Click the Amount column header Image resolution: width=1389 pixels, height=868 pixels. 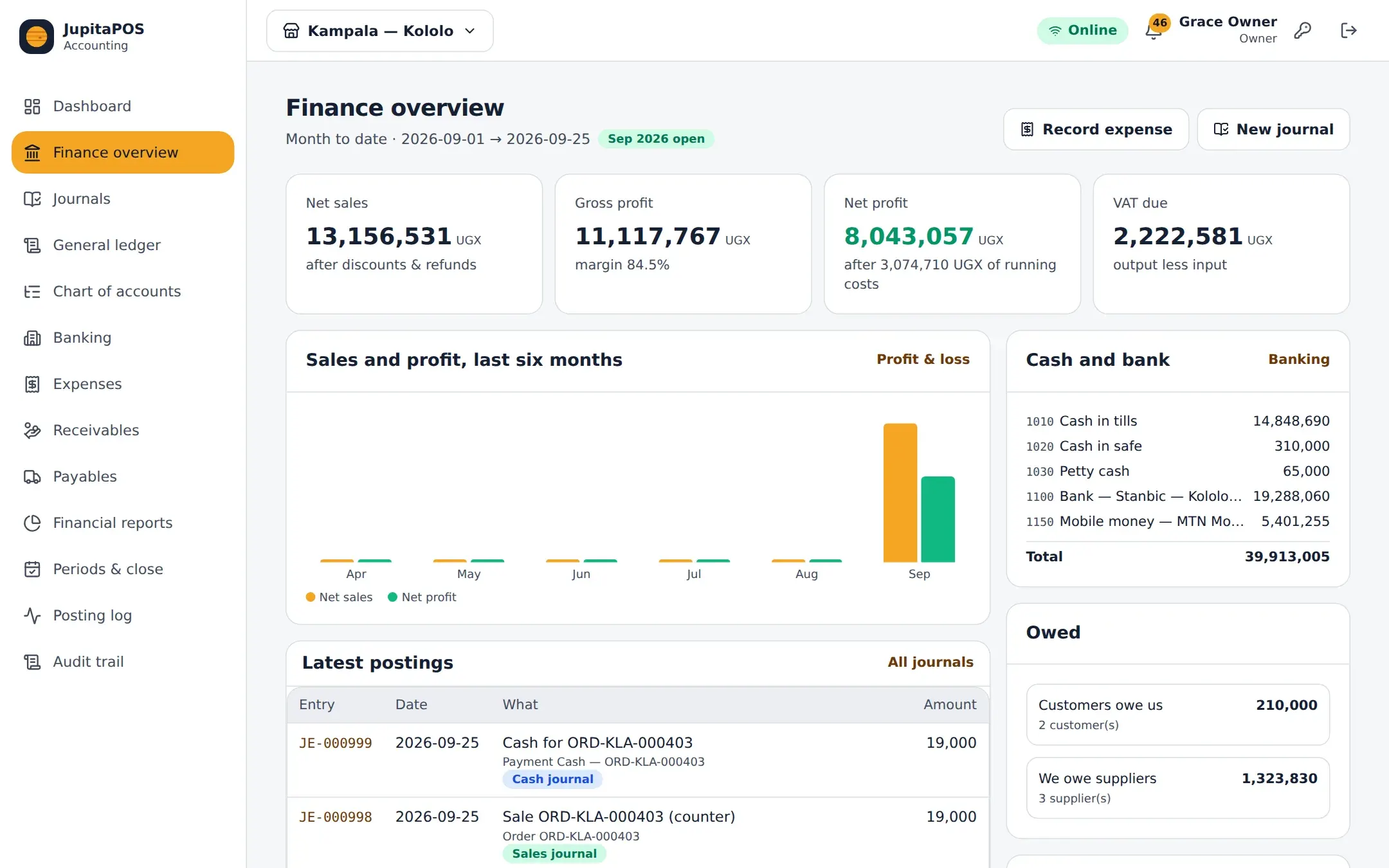coord(950,705)
